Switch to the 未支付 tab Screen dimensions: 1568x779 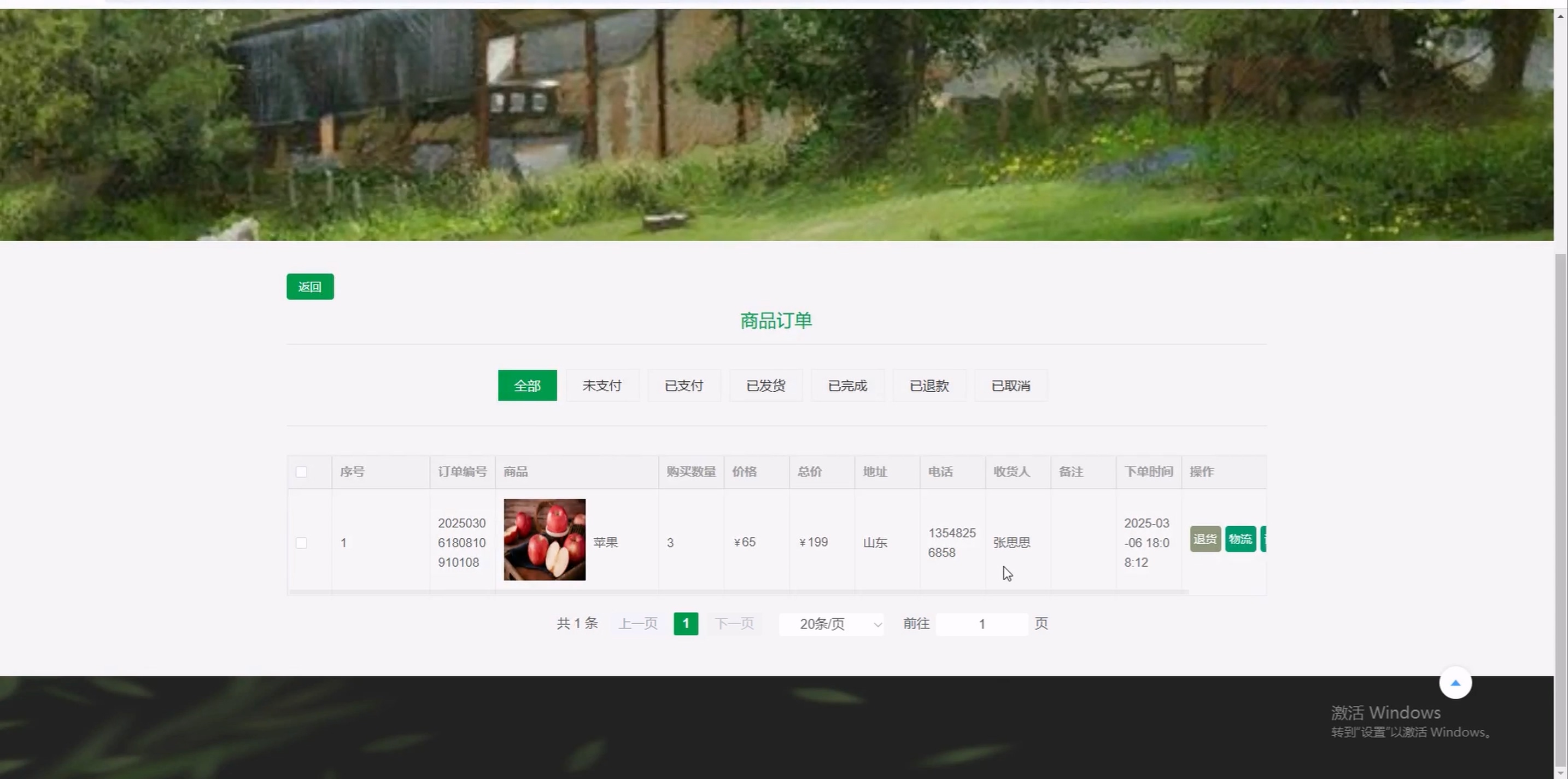(601, 386)
